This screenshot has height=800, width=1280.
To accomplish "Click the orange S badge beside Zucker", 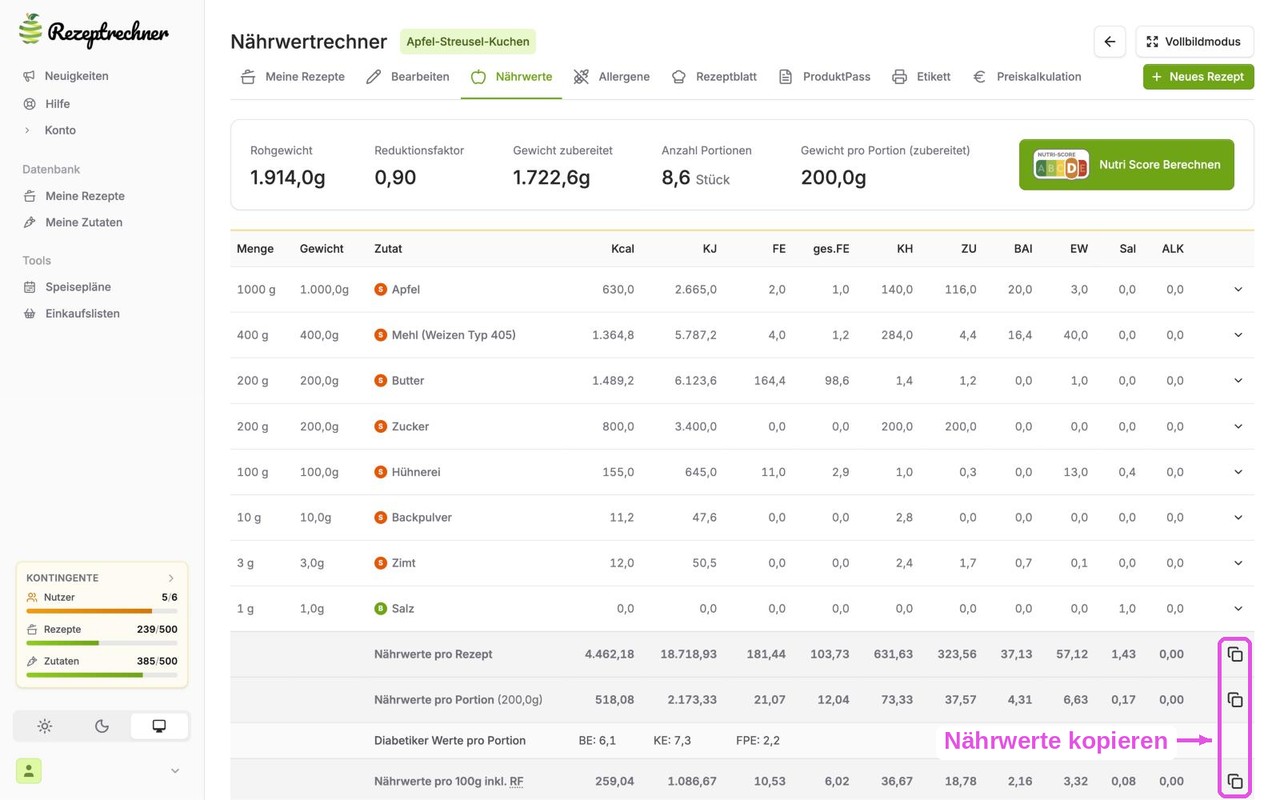I will (x=380, y=426).
